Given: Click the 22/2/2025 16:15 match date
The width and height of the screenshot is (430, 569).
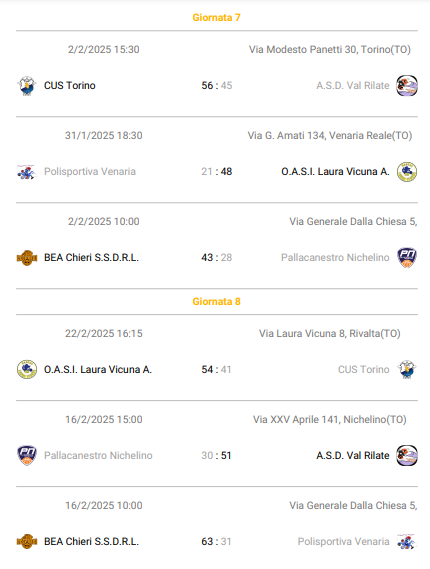Looking at the screenshot, I should pyautogui.click(x=104, y=333).
